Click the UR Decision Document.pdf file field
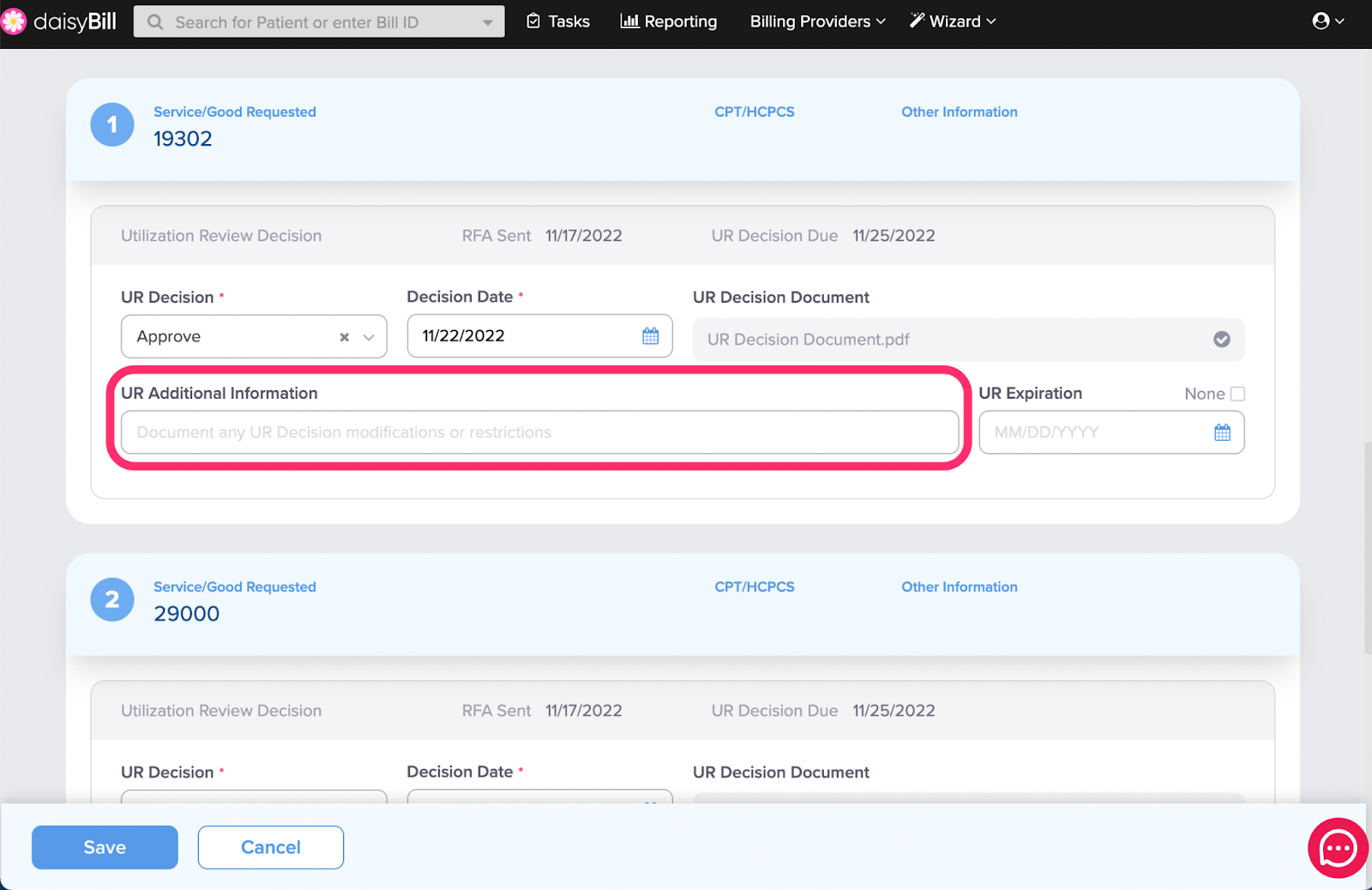 968,340
